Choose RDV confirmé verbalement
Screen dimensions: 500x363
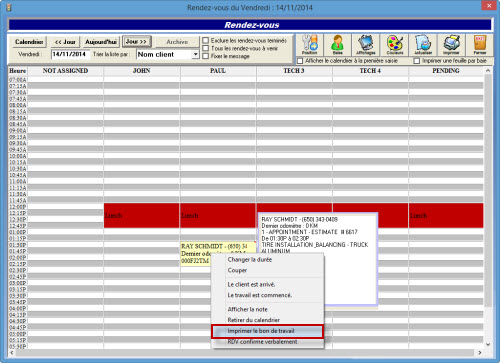pyautogui.click(x=262, y=342)
